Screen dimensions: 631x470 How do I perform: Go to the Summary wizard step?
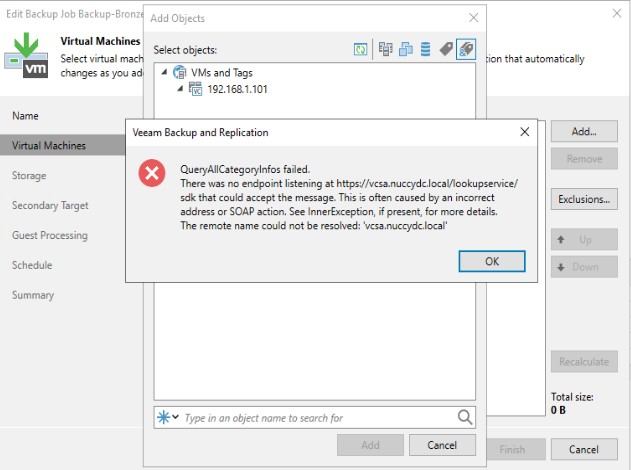[33, 295]
